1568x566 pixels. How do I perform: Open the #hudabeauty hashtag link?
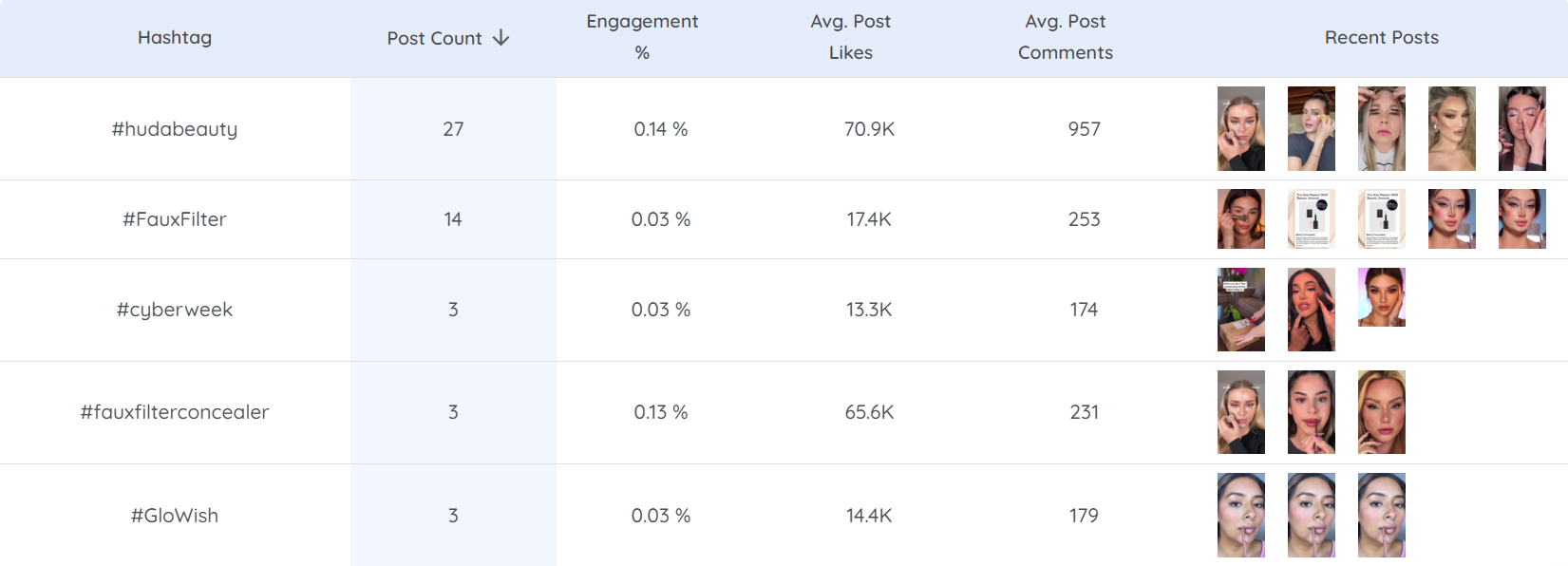(175, 129)
